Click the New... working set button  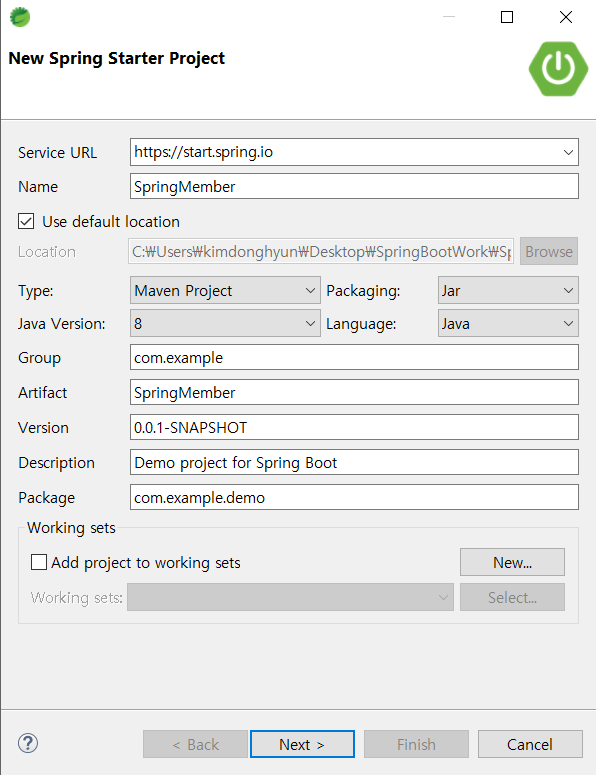(x=512, y=562)
